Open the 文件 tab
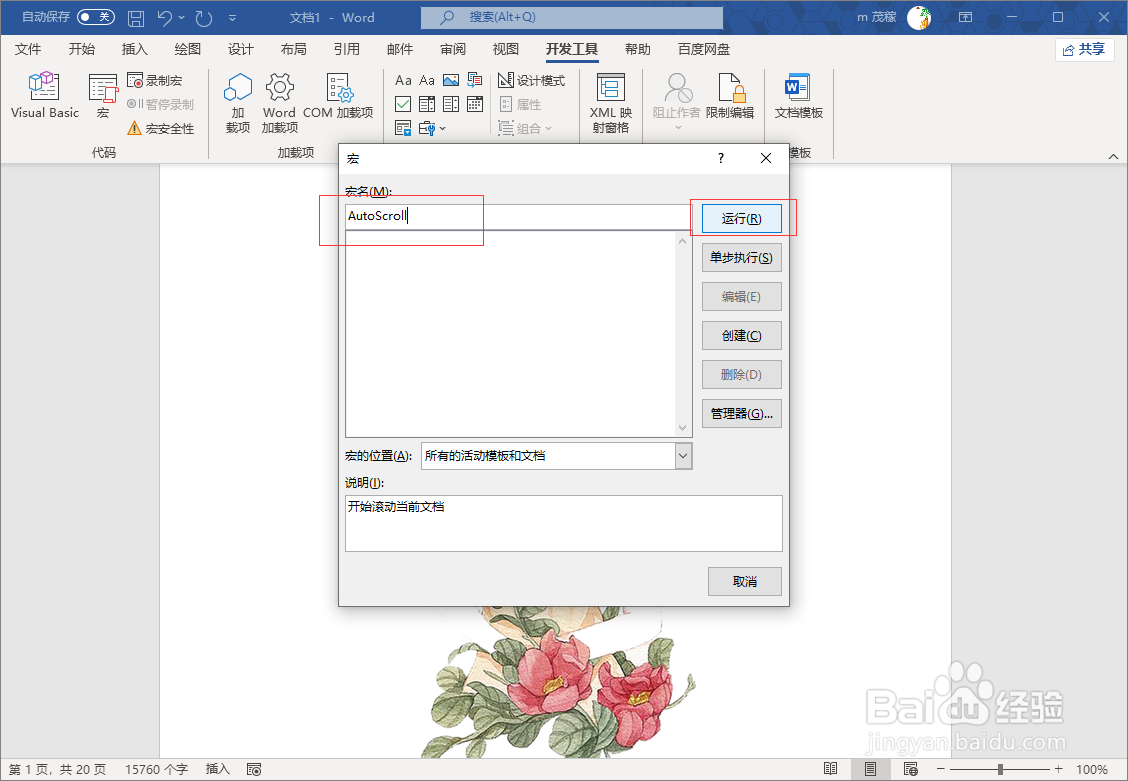1128x781 pixels. coord(28,49)
